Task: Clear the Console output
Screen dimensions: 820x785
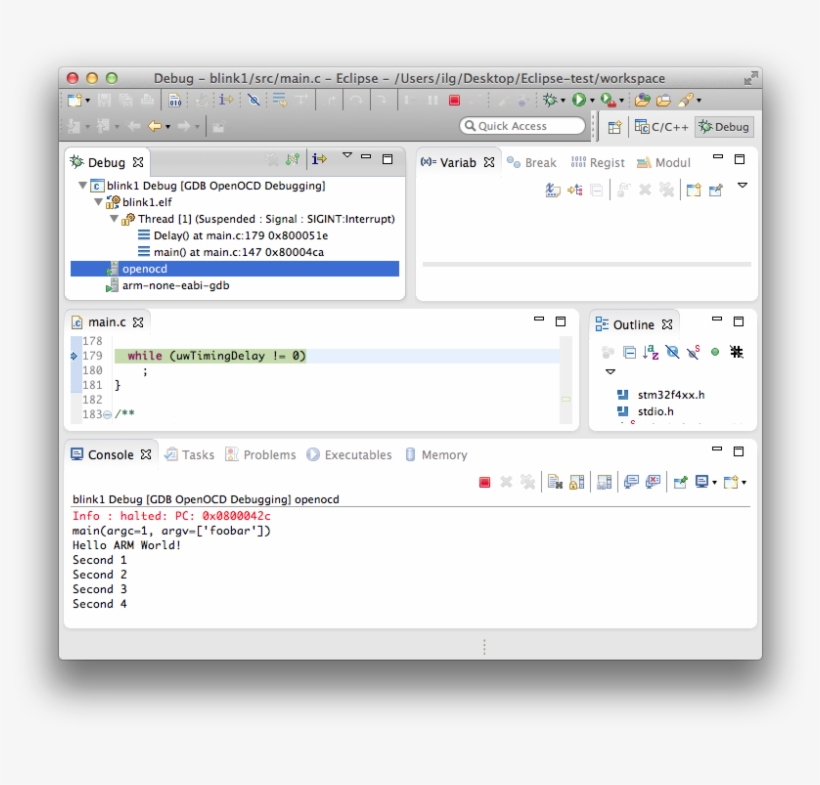Action: 552,480
